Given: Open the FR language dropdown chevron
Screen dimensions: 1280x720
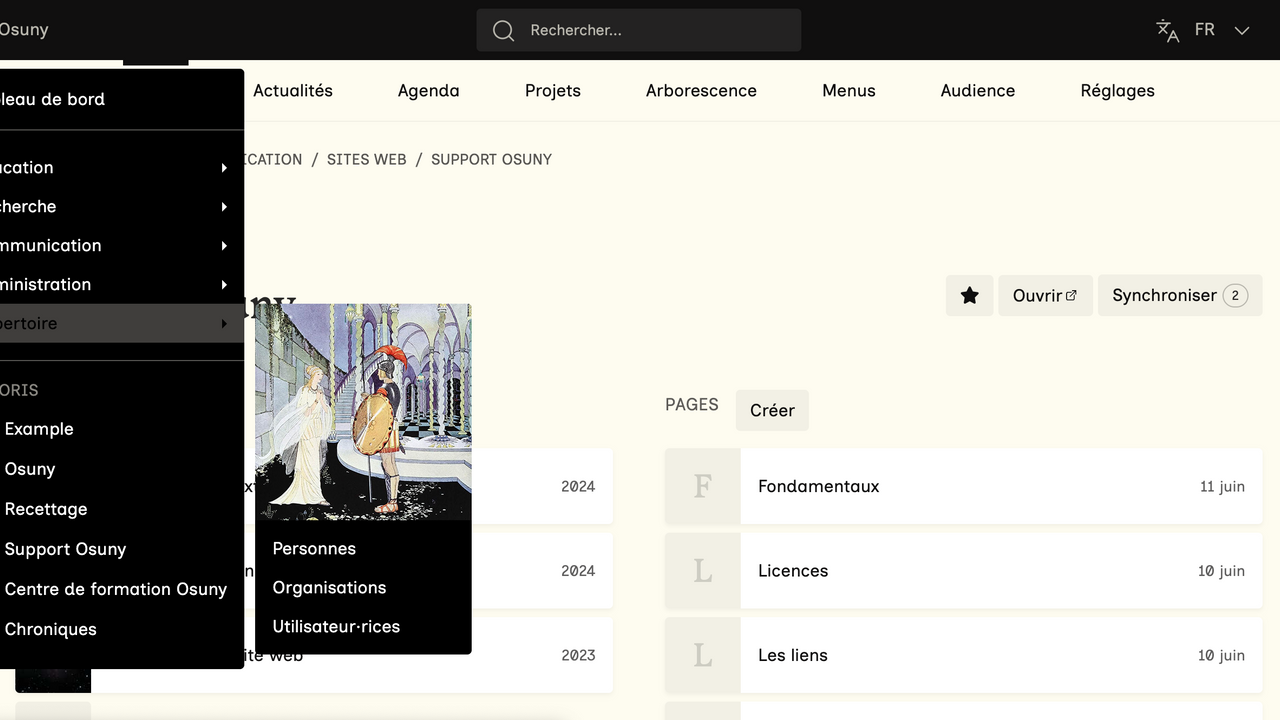Looking at the screenshot, I should pyautogui.click(x=1242, y=30).
